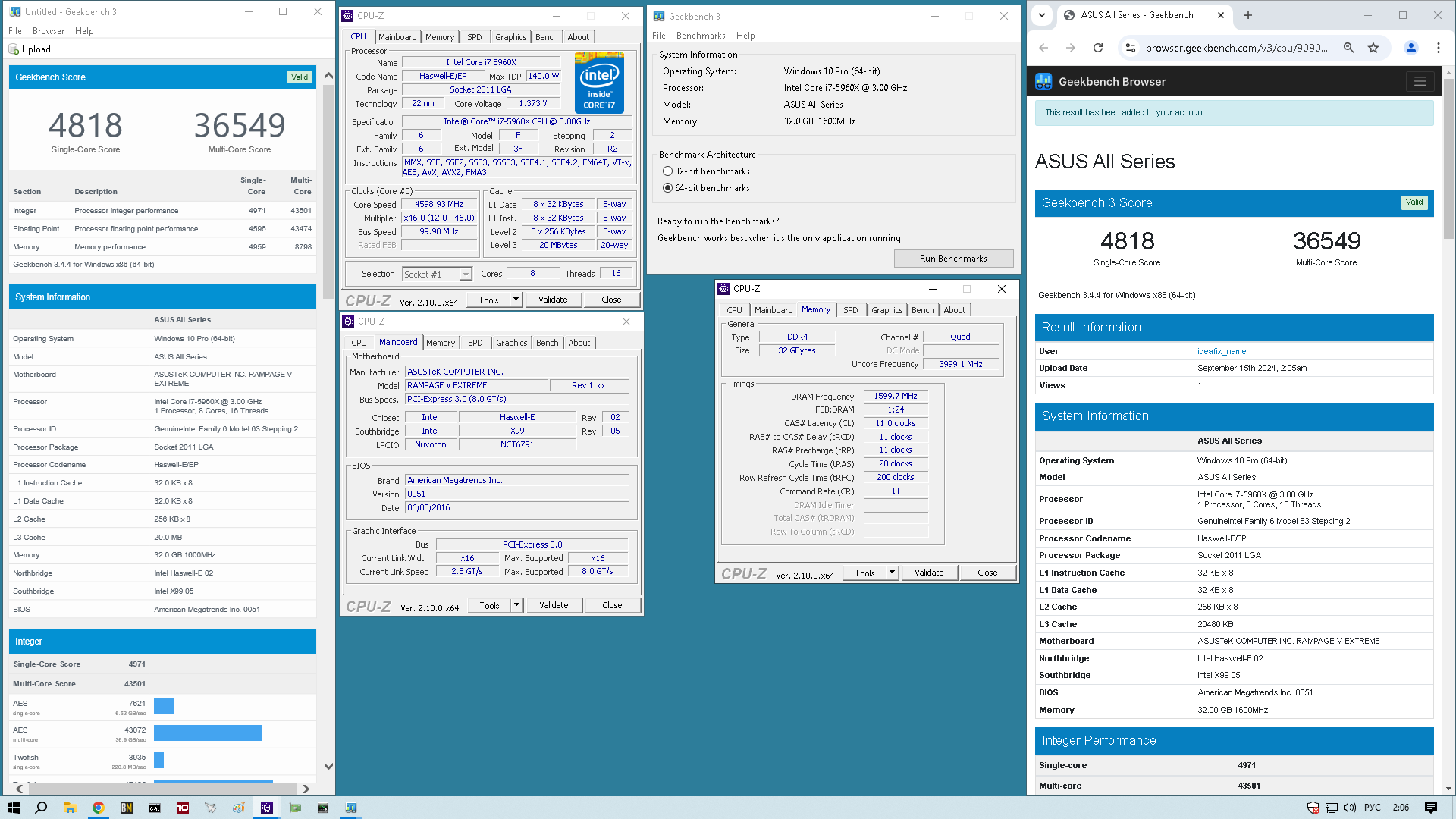Click the Chrome address bar URL
The height and width of the screenshot is (819, 1456).
(x=1236, y=48)
